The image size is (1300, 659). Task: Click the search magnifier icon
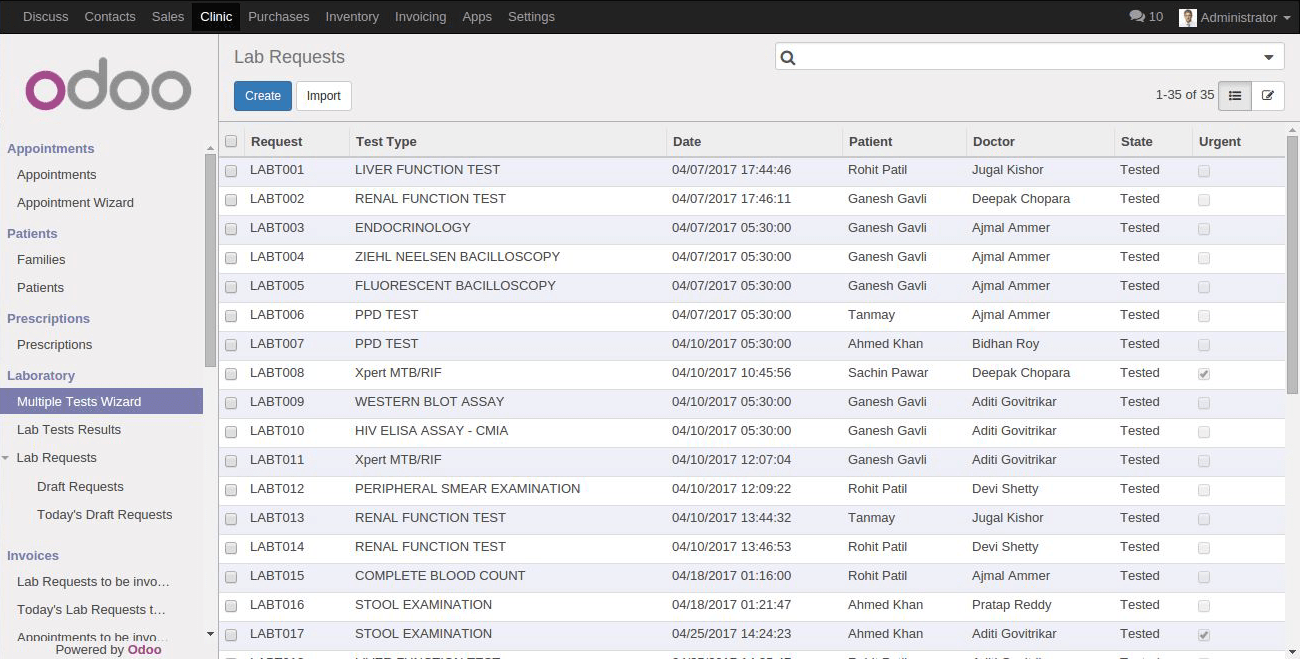(788, 58)
